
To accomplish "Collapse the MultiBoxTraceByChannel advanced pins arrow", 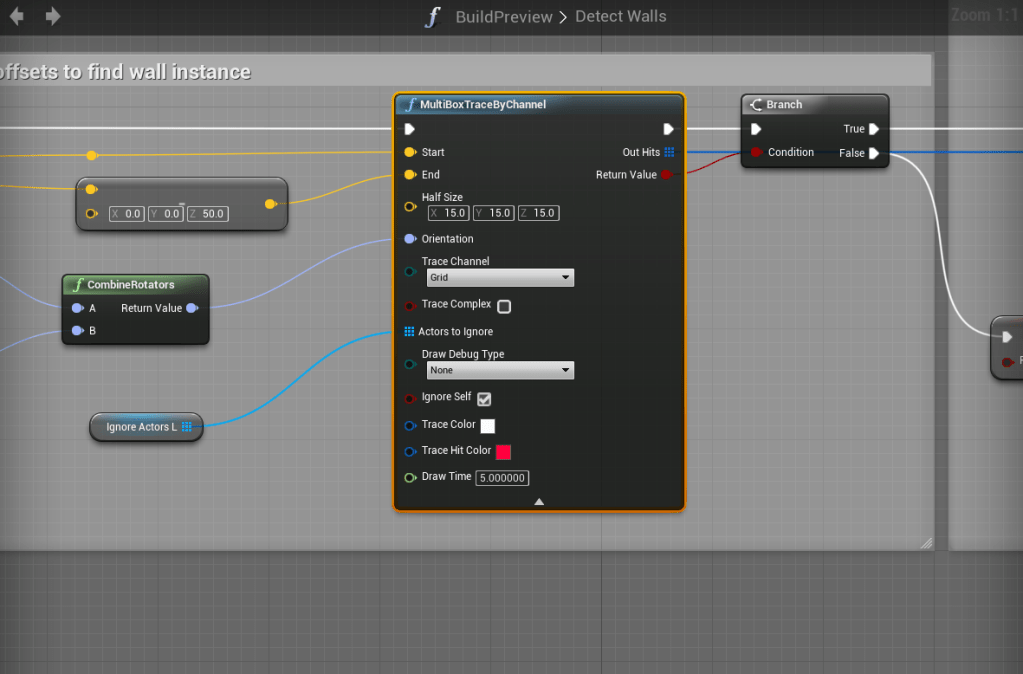I will tap(539, 501).
